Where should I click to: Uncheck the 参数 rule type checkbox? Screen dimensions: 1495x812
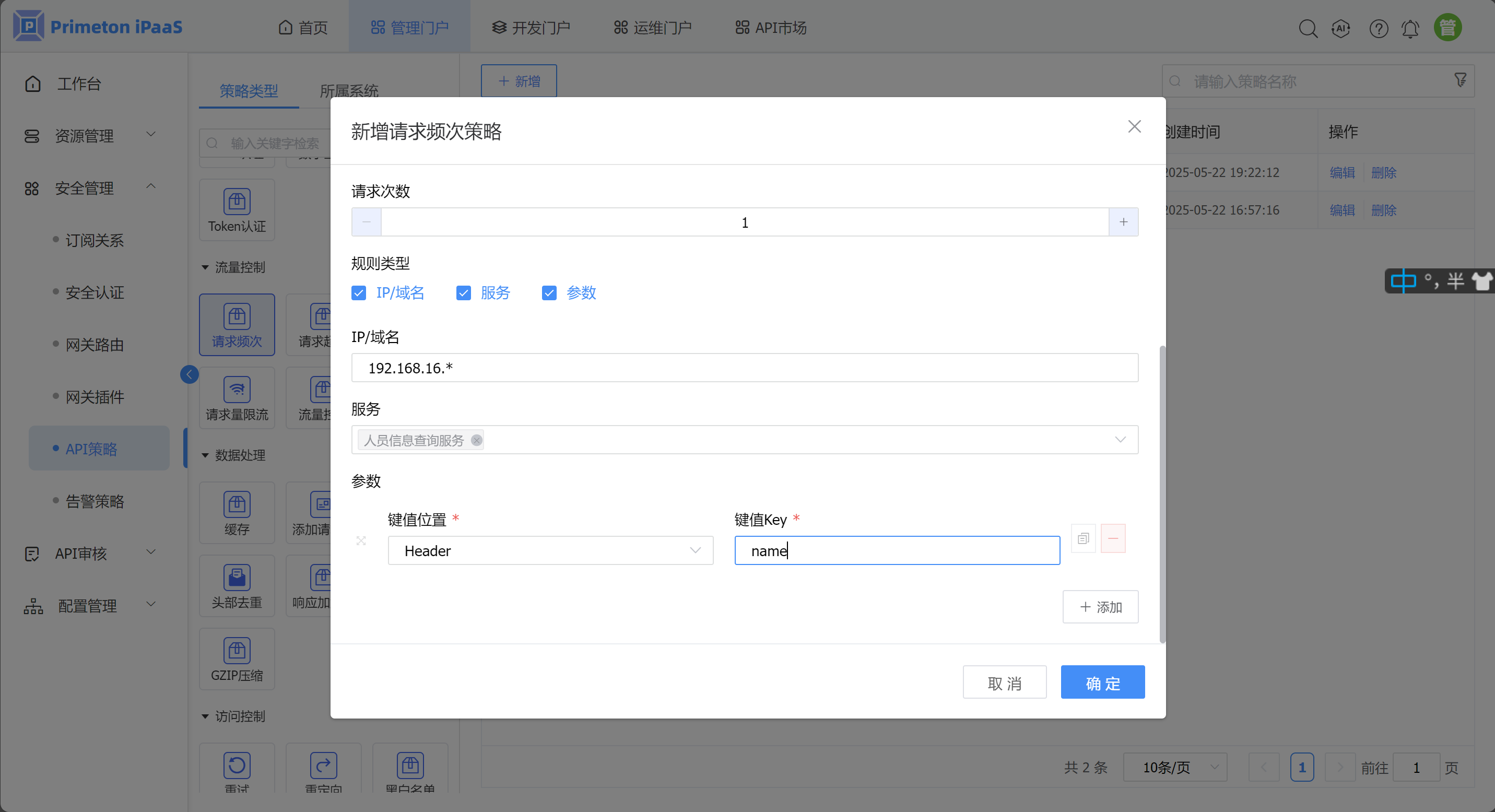point(549,293)
